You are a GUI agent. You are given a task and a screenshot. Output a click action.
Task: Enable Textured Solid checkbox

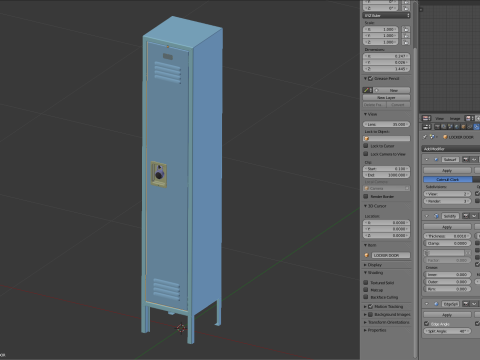pos(366,282)
